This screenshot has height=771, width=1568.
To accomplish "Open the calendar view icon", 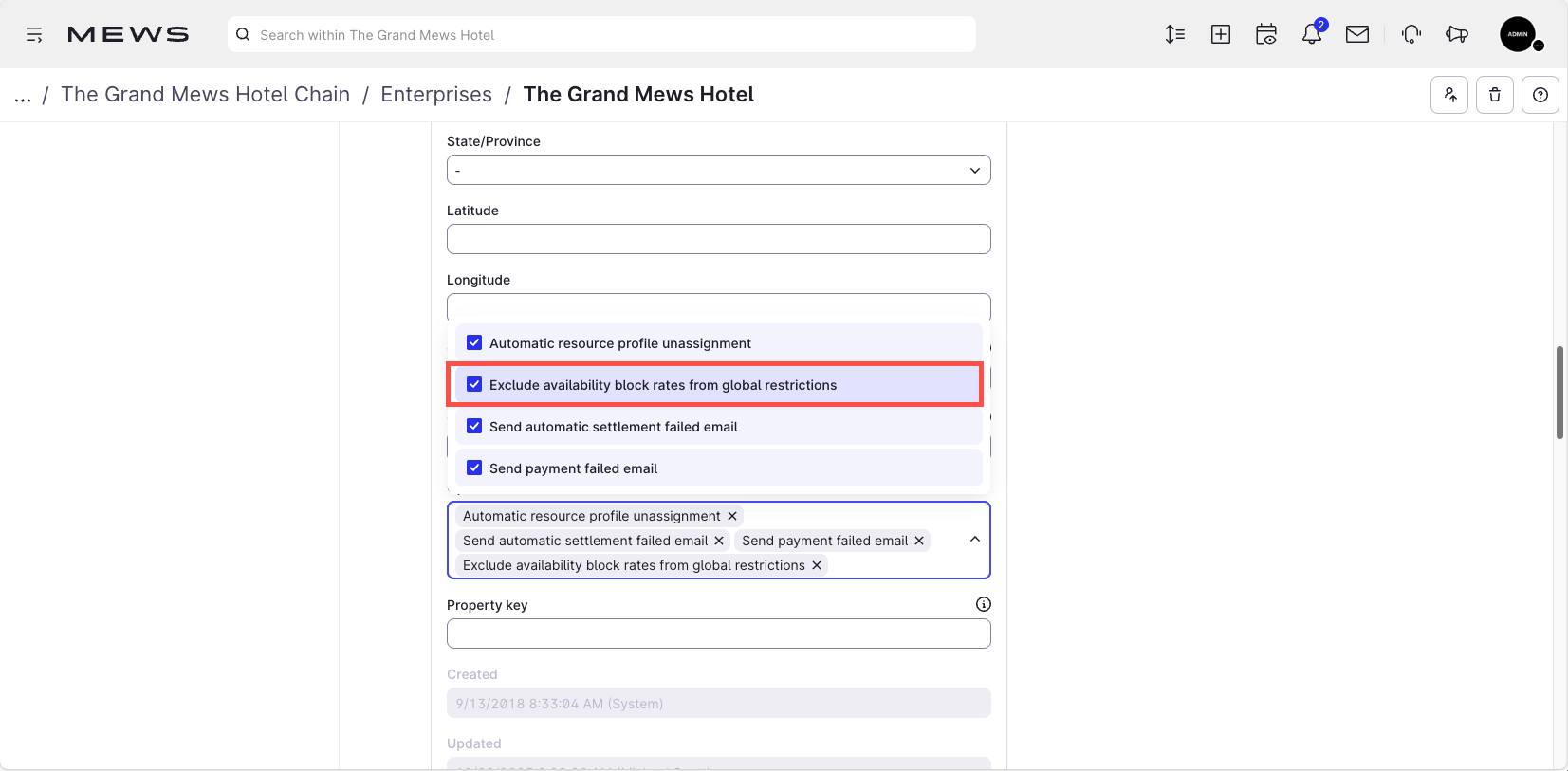I will 1266,35.
